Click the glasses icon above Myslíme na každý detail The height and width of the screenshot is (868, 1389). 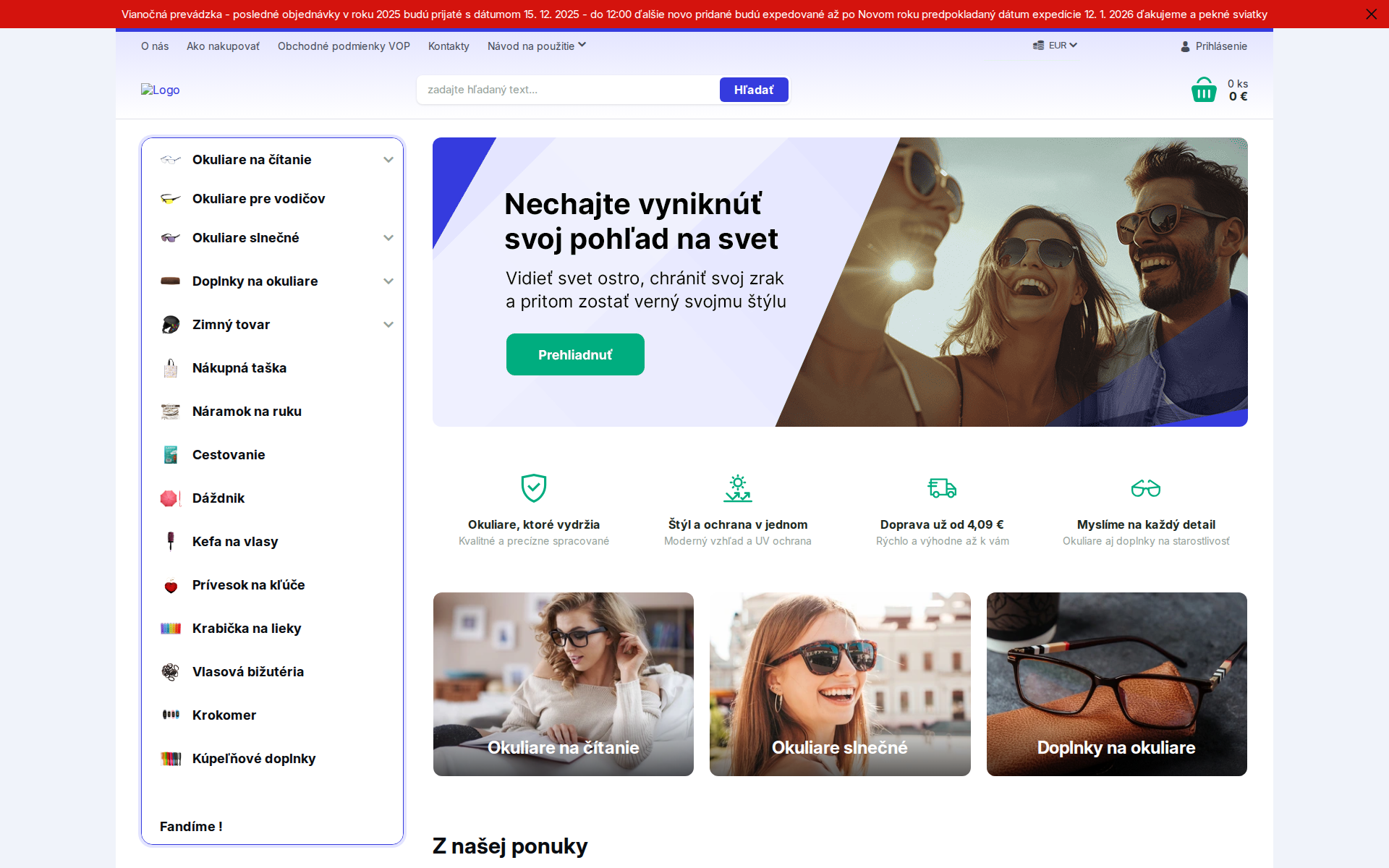coord(1145,488)
